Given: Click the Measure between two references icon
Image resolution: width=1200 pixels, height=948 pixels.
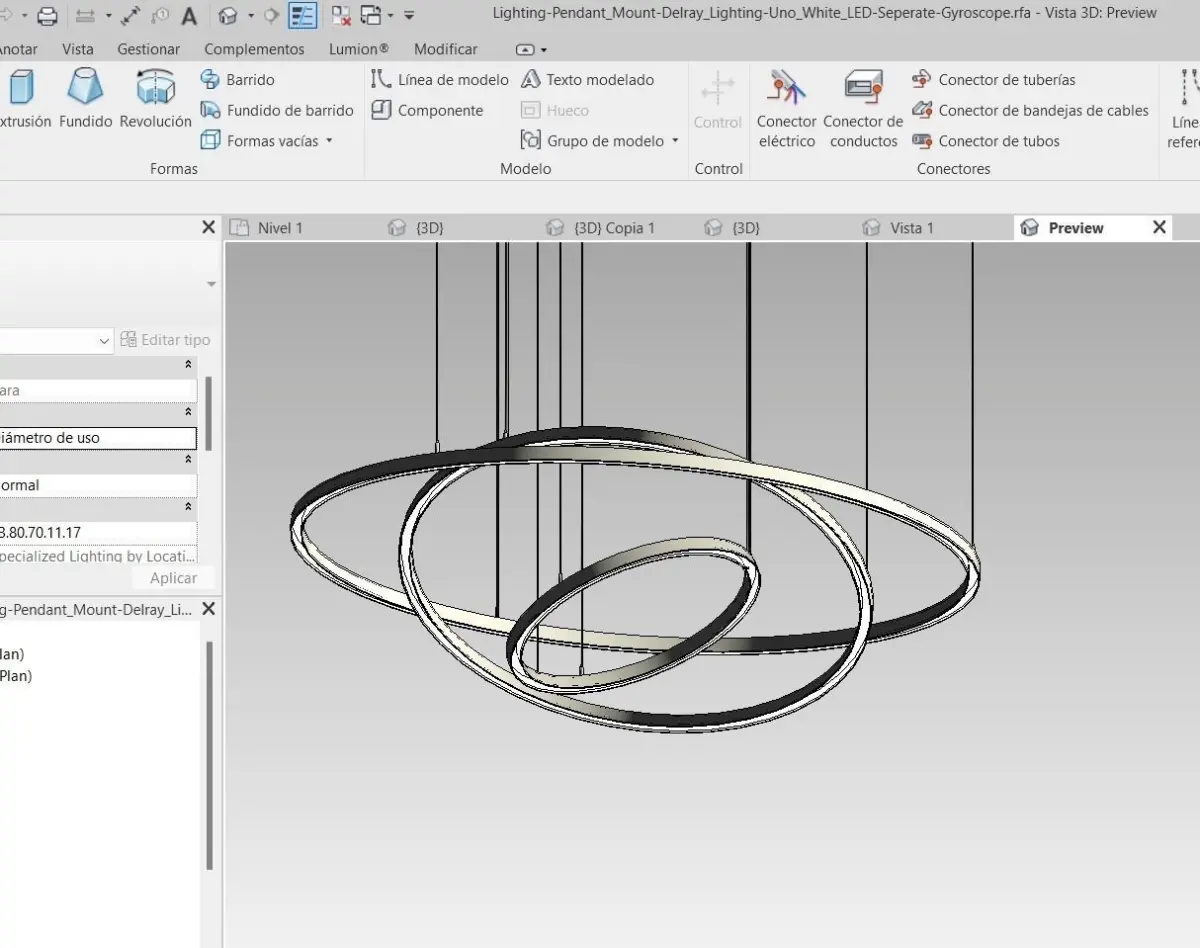Looking at the screenshot, I should point(87,16).
